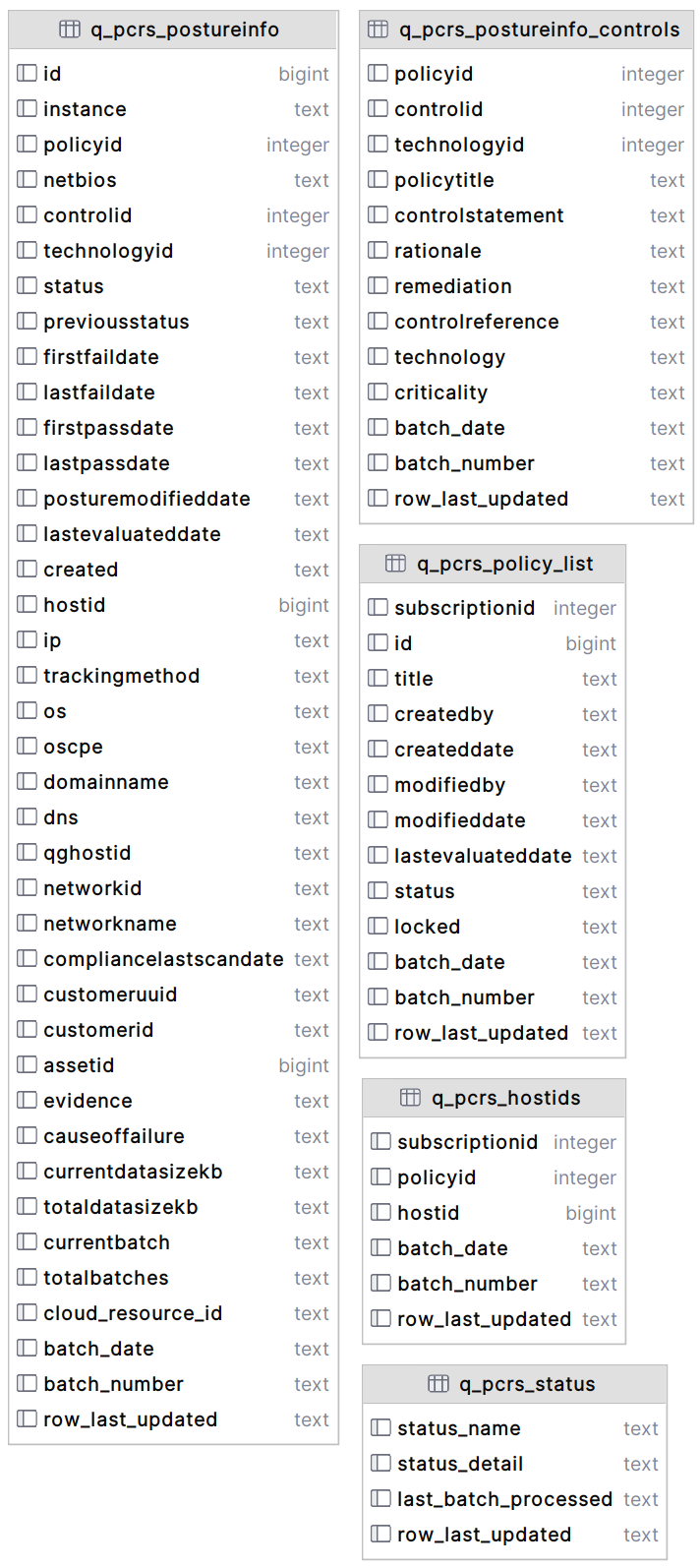Click the column icon beside causeoffailure
Screen dimensions: 700x1568
[x=28, y=1136]
